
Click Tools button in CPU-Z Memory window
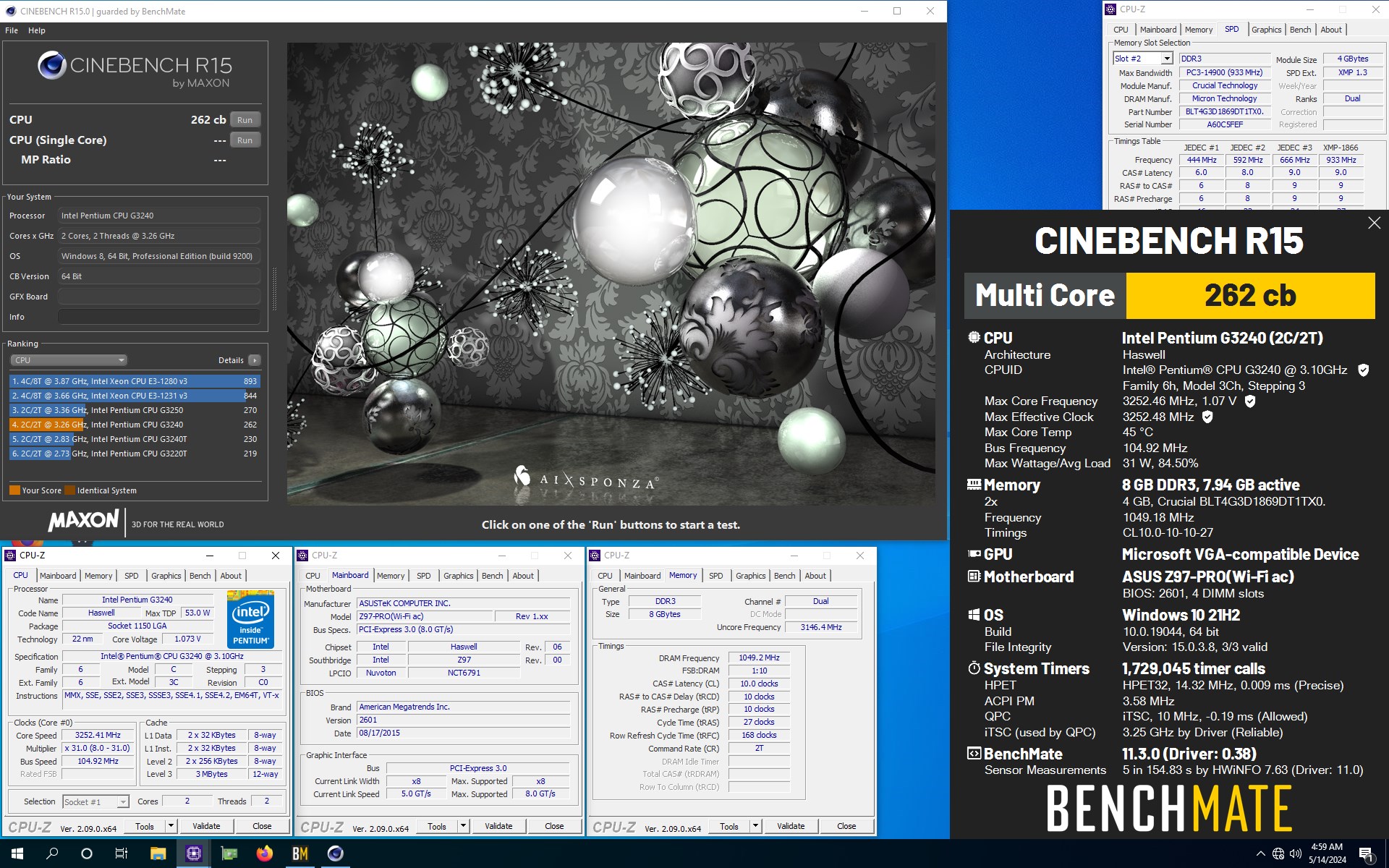point(729,826)
